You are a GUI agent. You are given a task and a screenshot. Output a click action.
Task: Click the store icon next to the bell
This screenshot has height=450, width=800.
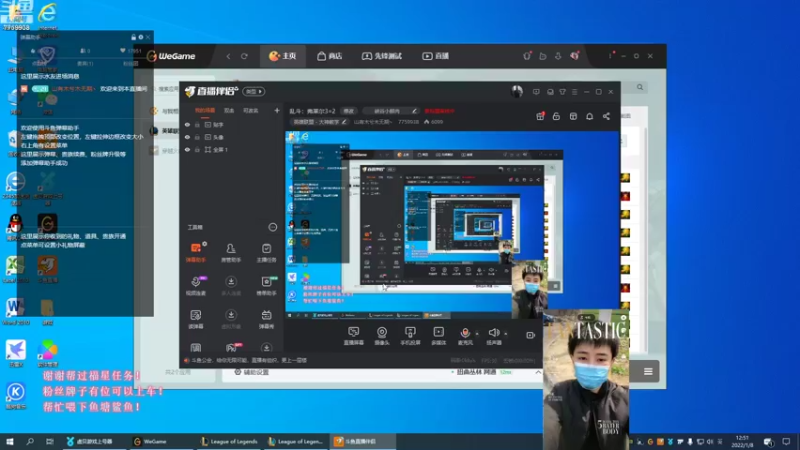[x=573, y=116]
